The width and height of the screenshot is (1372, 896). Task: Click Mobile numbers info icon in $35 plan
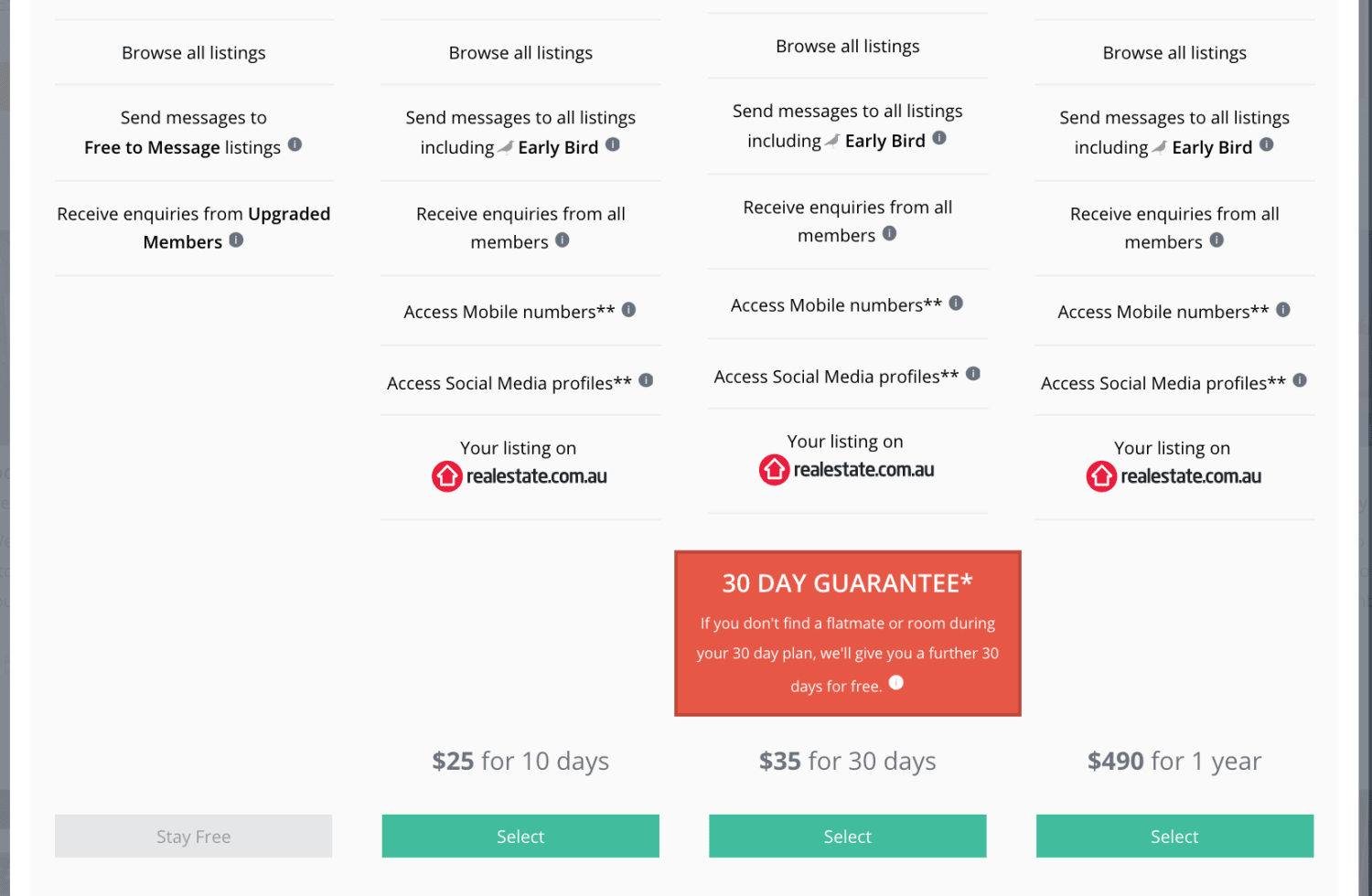click(956, 303)
